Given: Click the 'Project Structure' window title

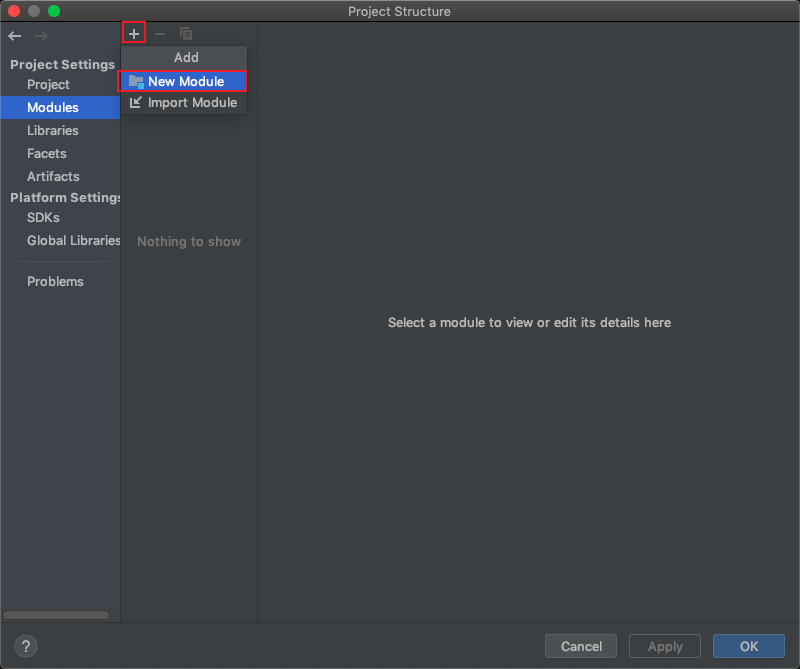Looking at the screenshot, I should coord(399,11).
